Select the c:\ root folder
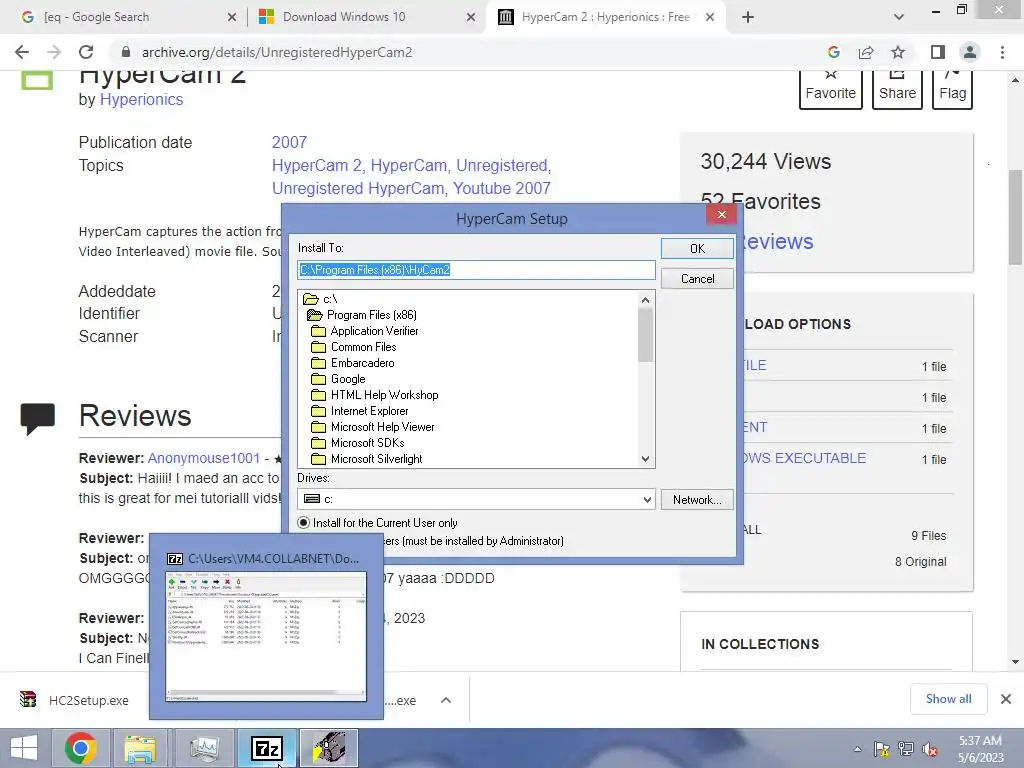 pos(321,299)
